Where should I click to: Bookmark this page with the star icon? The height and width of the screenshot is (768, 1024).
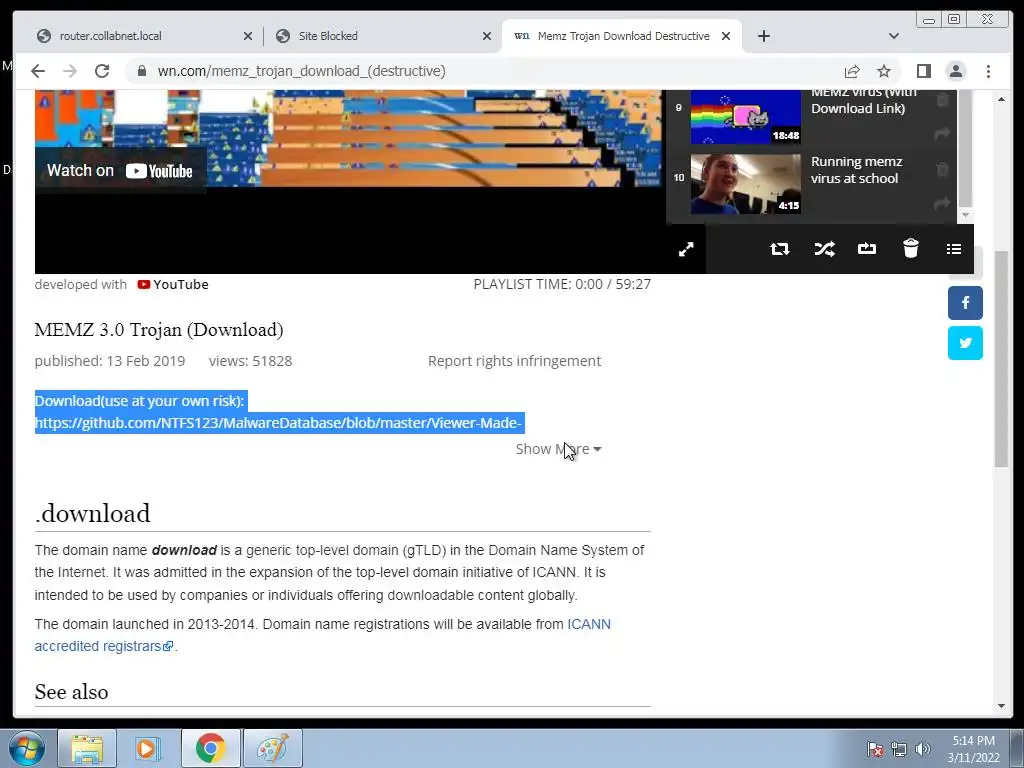(884, 71)
